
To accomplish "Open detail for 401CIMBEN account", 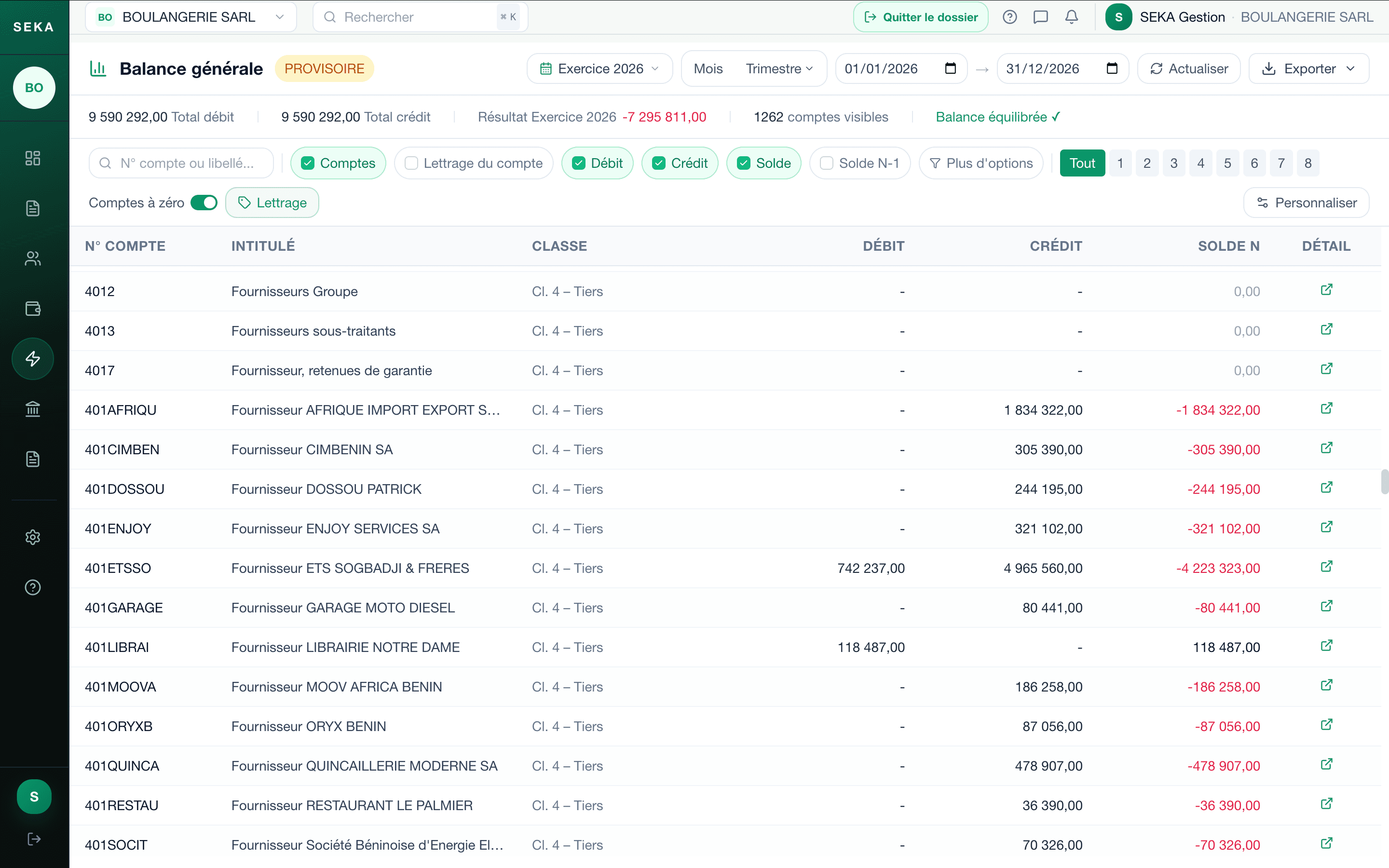I will tap(1326, 448).
